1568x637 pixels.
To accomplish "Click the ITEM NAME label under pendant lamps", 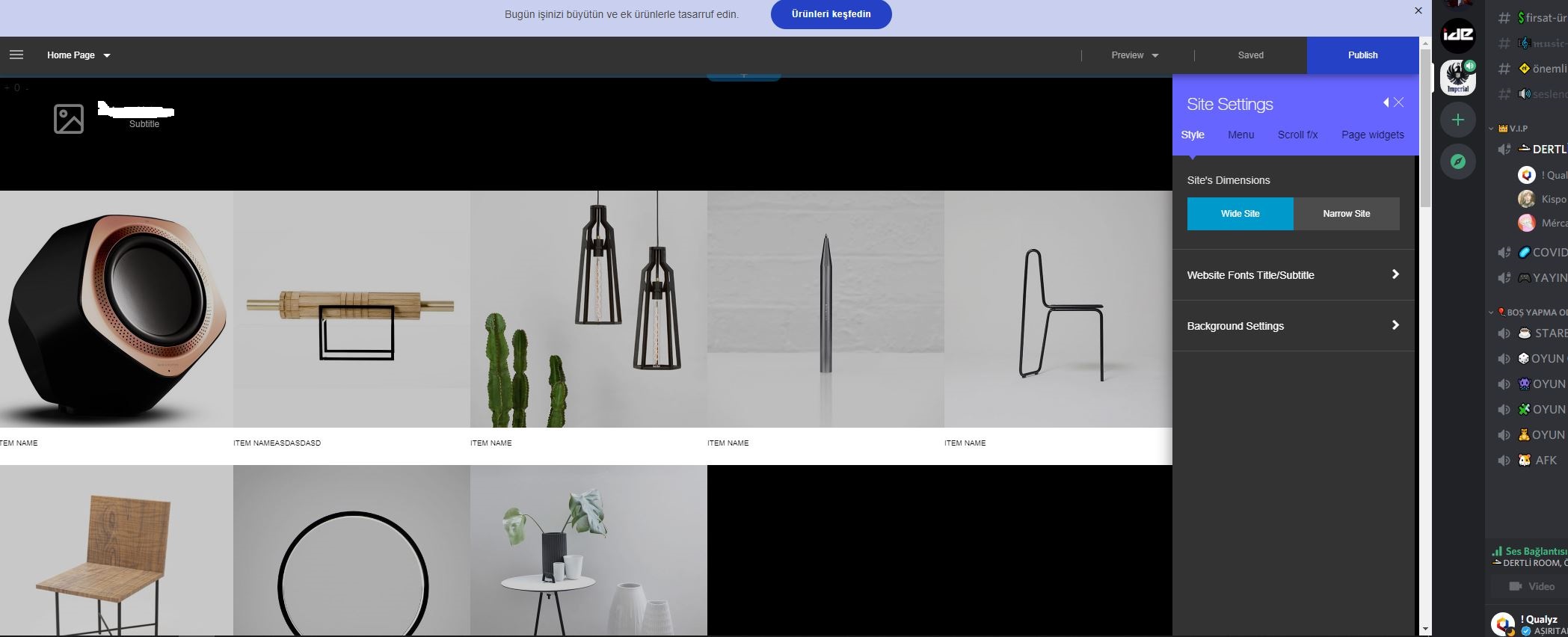I will (491, 443).
